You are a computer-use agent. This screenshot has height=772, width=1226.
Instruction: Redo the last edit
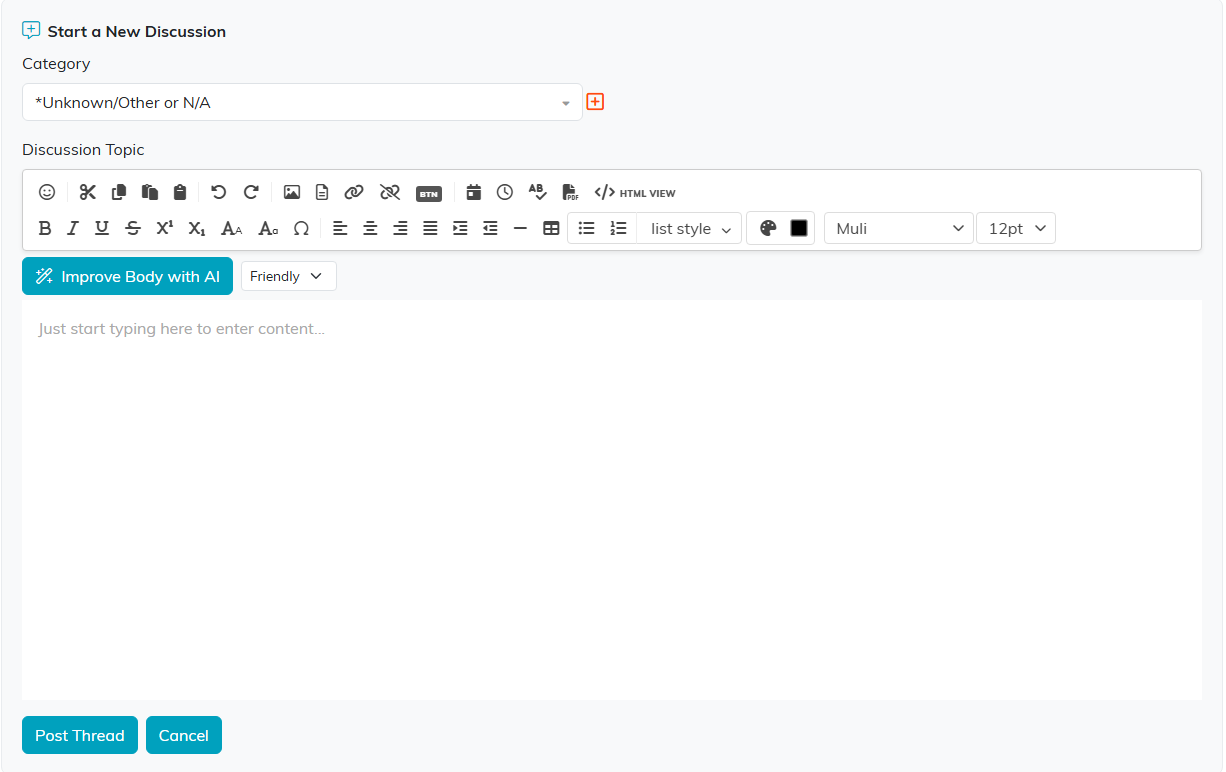(251, 192)
